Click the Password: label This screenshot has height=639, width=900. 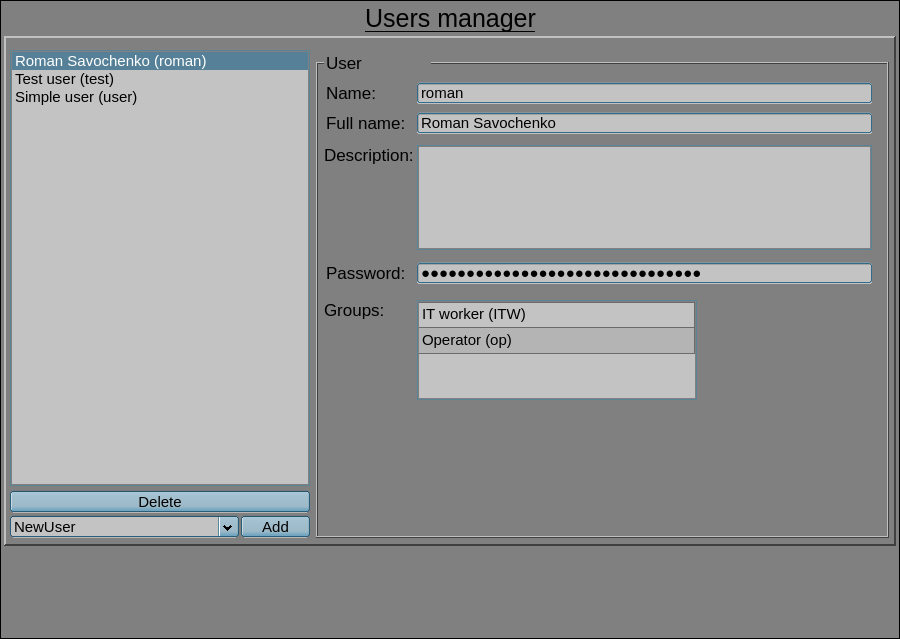pos(365,273)
